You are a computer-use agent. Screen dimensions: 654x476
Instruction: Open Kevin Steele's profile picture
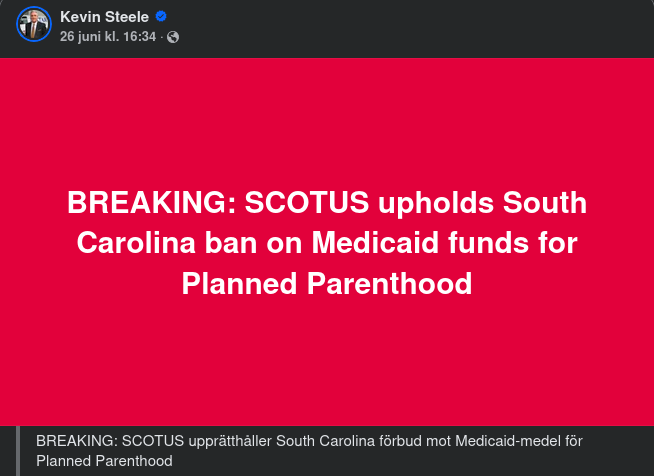point(34,23)
